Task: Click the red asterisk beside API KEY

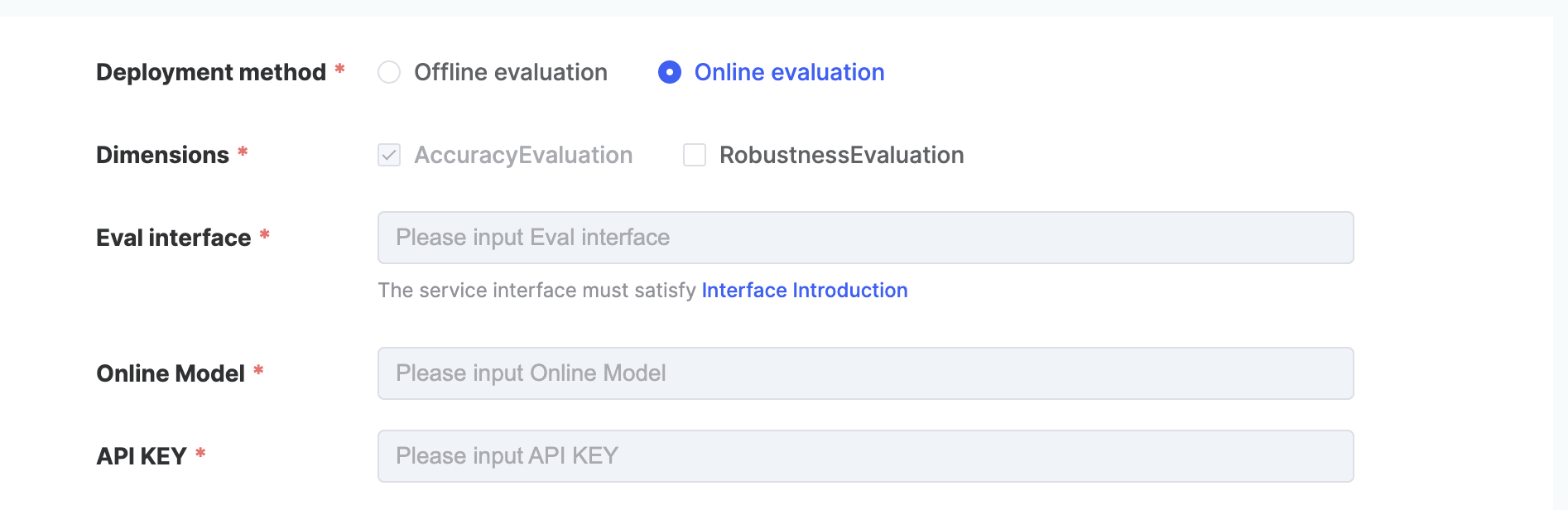Action: [x=200, y=454]
